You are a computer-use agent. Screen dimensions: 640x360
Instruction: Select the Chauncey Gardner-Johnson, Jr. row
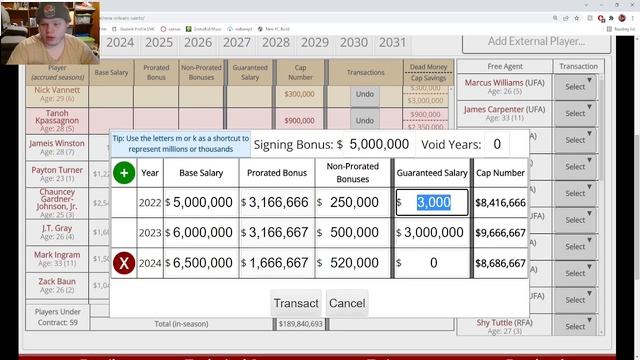pos(57,203)
